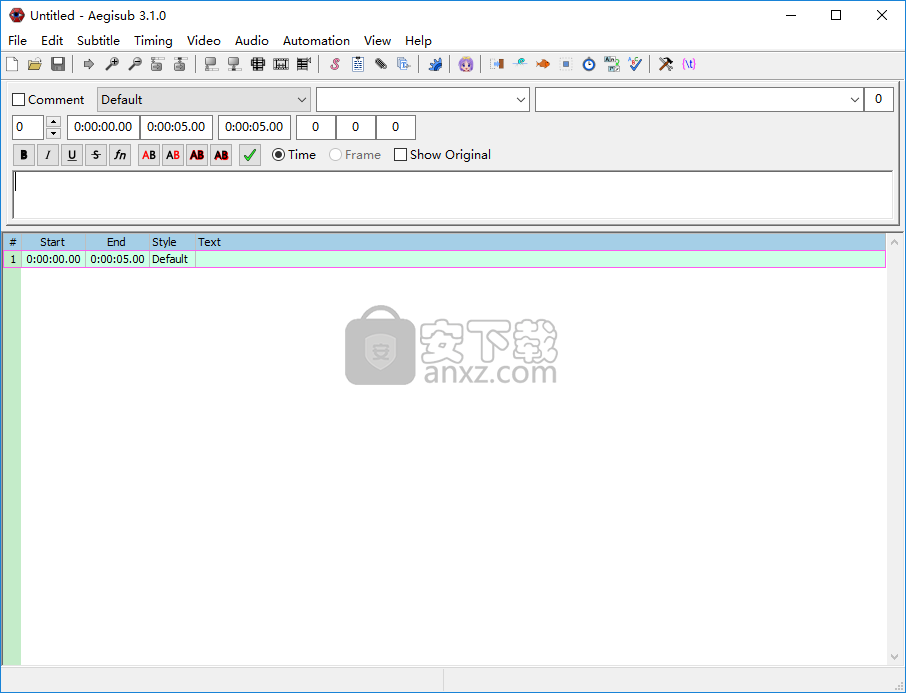Open Attachments paperclip icon
This screenshot has width=906, height=693.
coord(381,64)
